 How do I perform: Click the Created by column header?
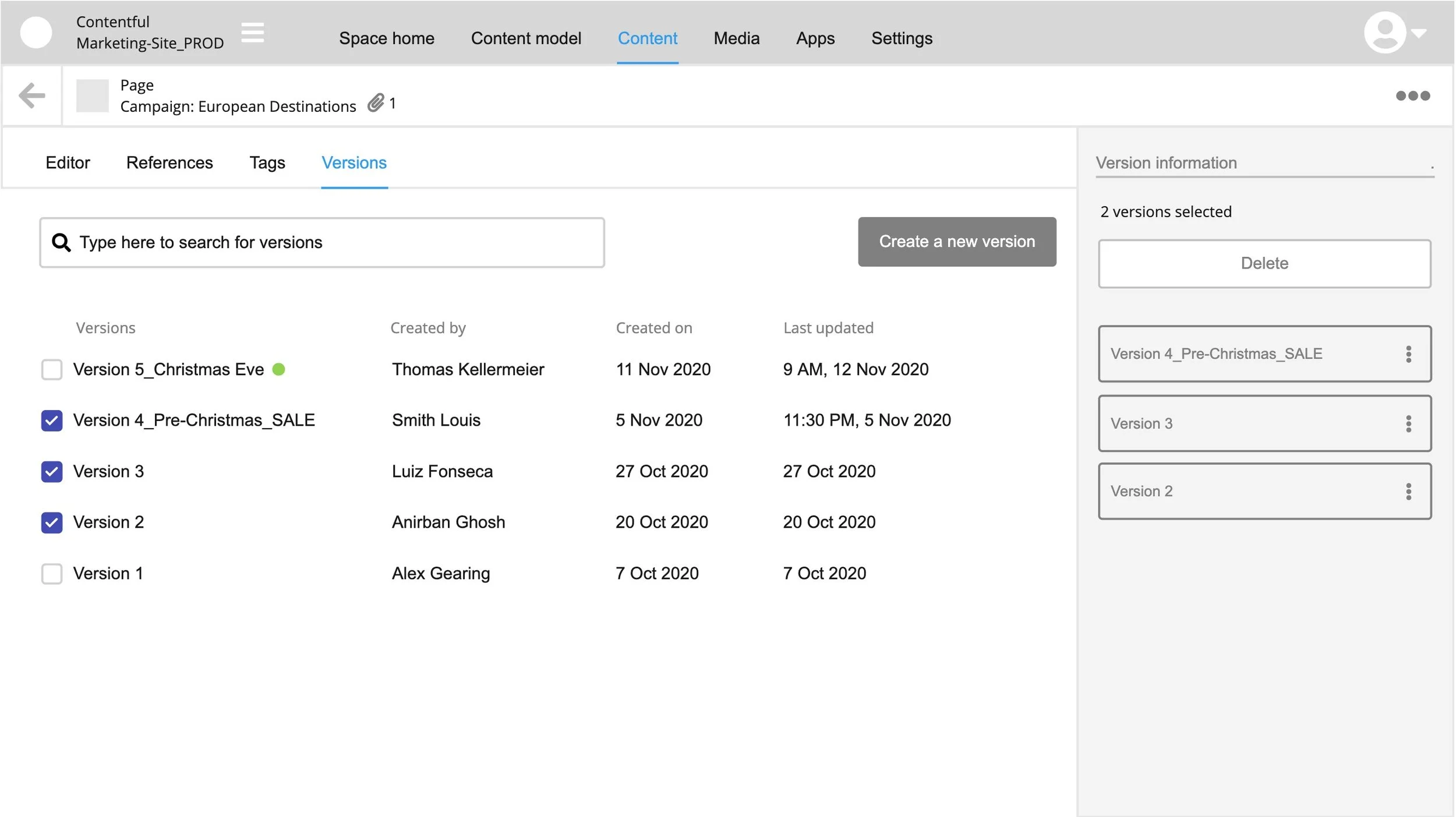tap(428, 328)
